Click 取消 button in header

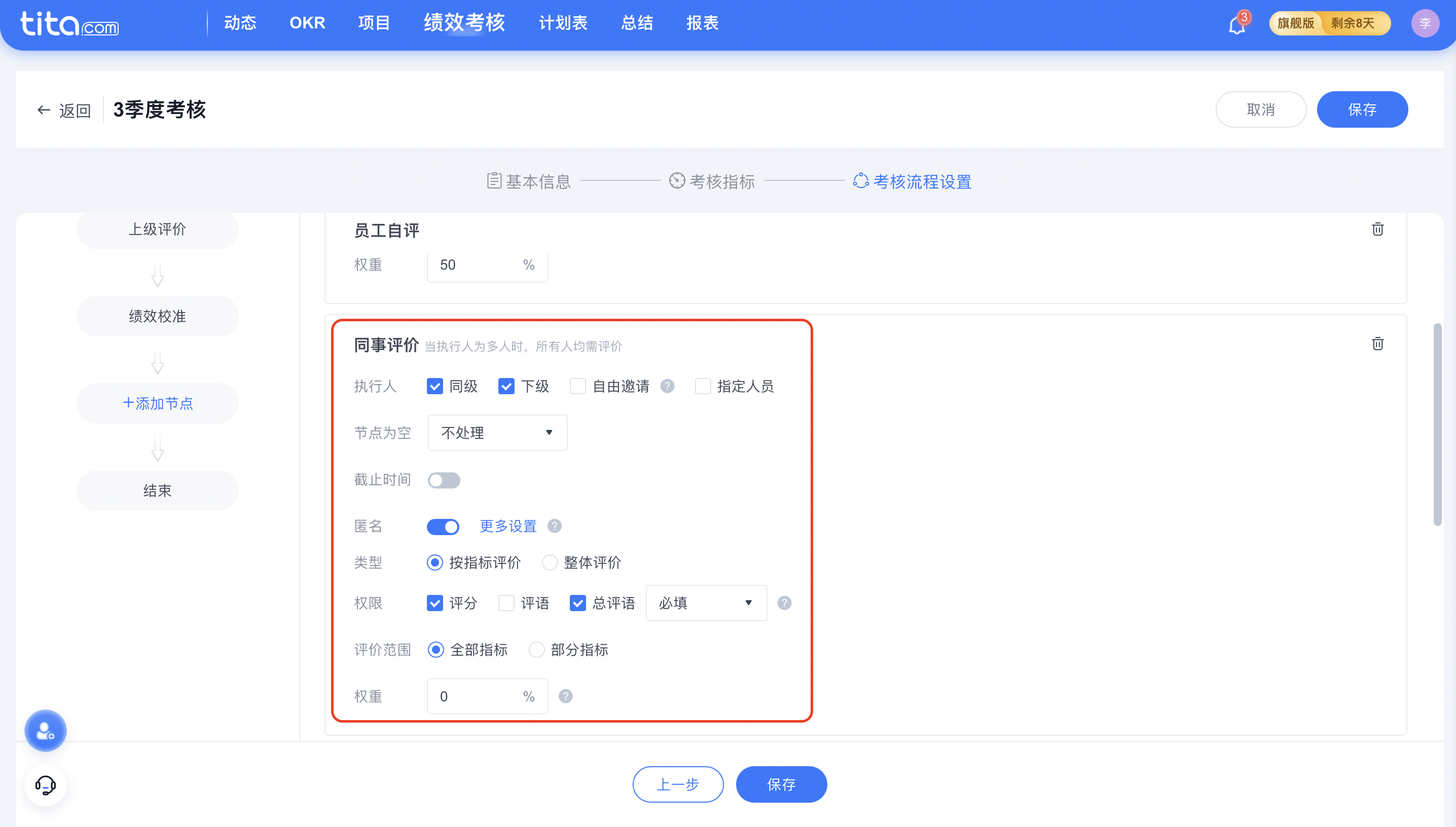1261,109
